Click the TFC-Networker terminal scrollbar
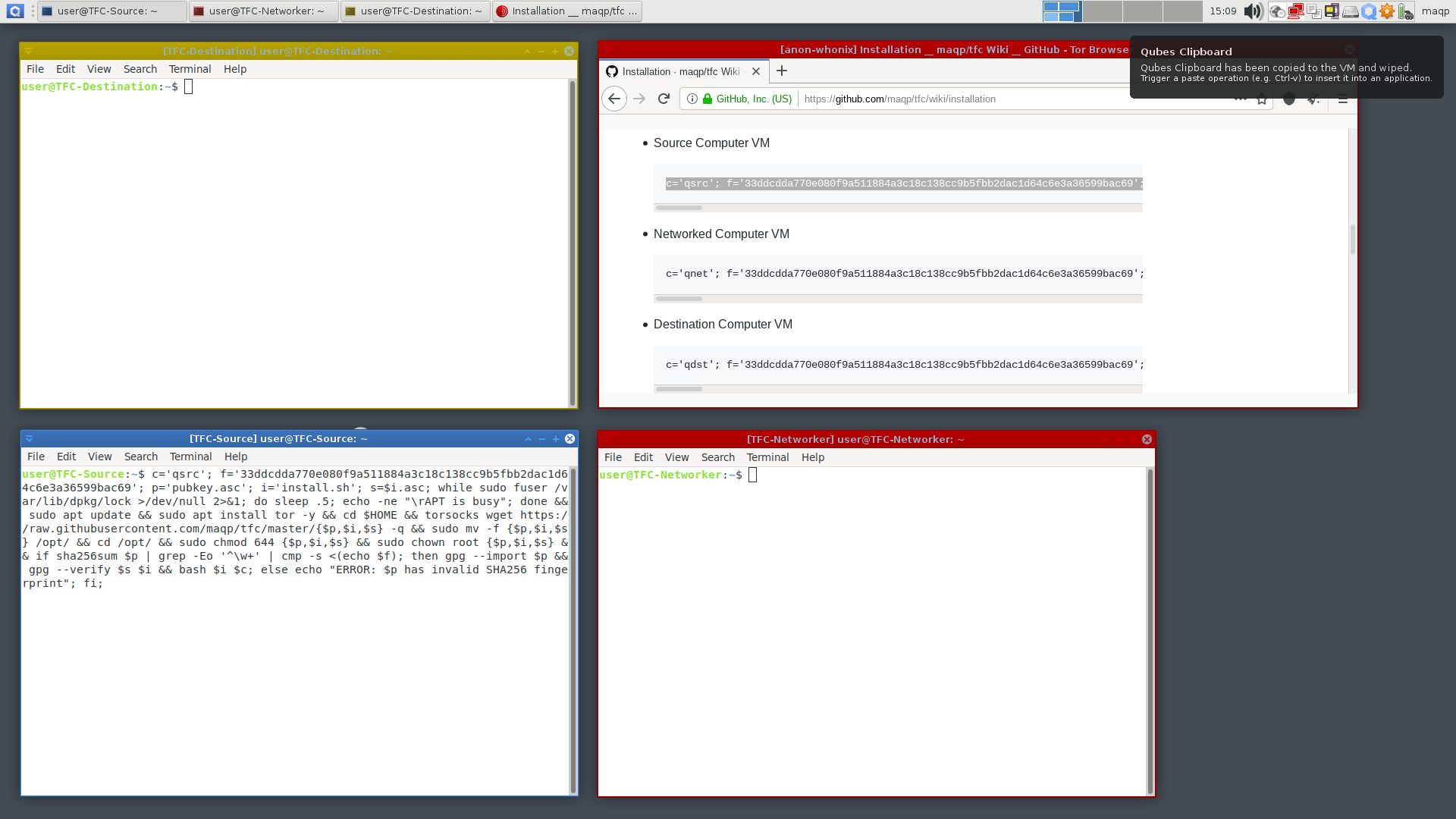This screenshot has height=819, width=1456. pos(1150,631)
